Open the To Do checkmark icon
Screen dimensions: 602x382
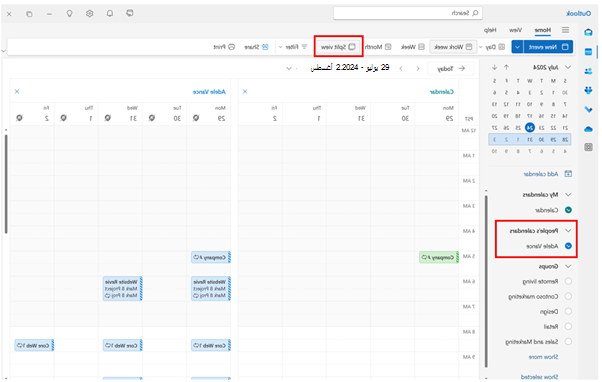pos(588,109)
